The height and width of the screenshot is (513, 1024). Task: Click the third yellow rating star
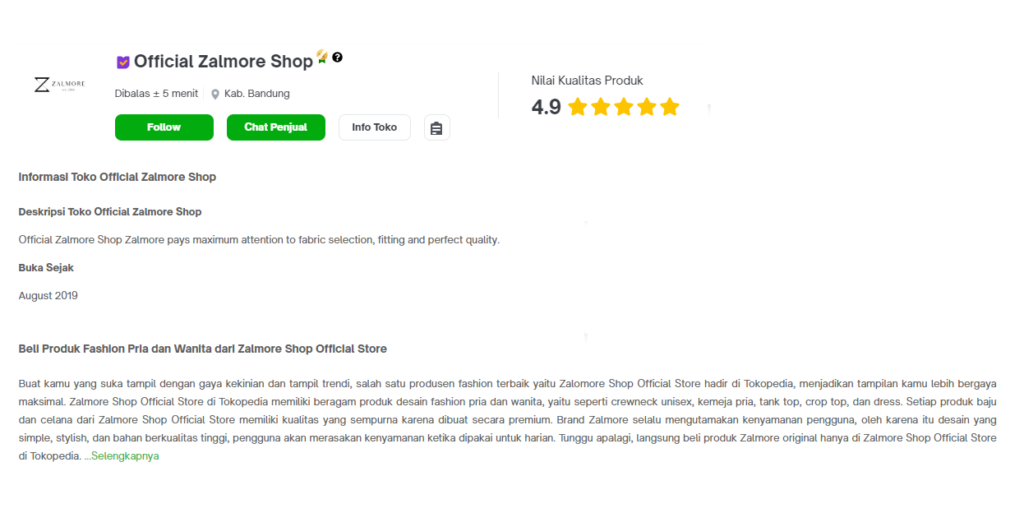[624, 106]
